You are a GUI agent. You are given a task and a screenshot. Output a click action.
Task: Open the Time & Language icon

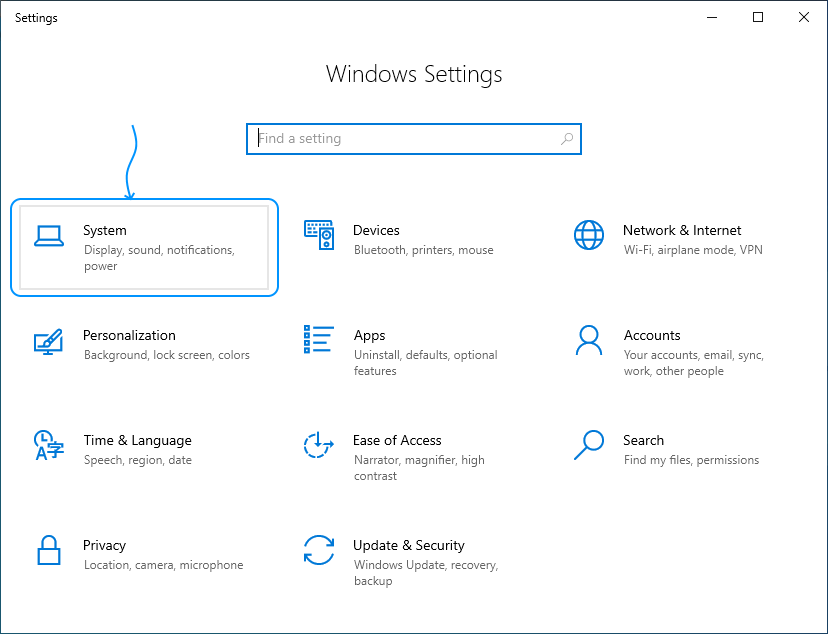point(49,445)
